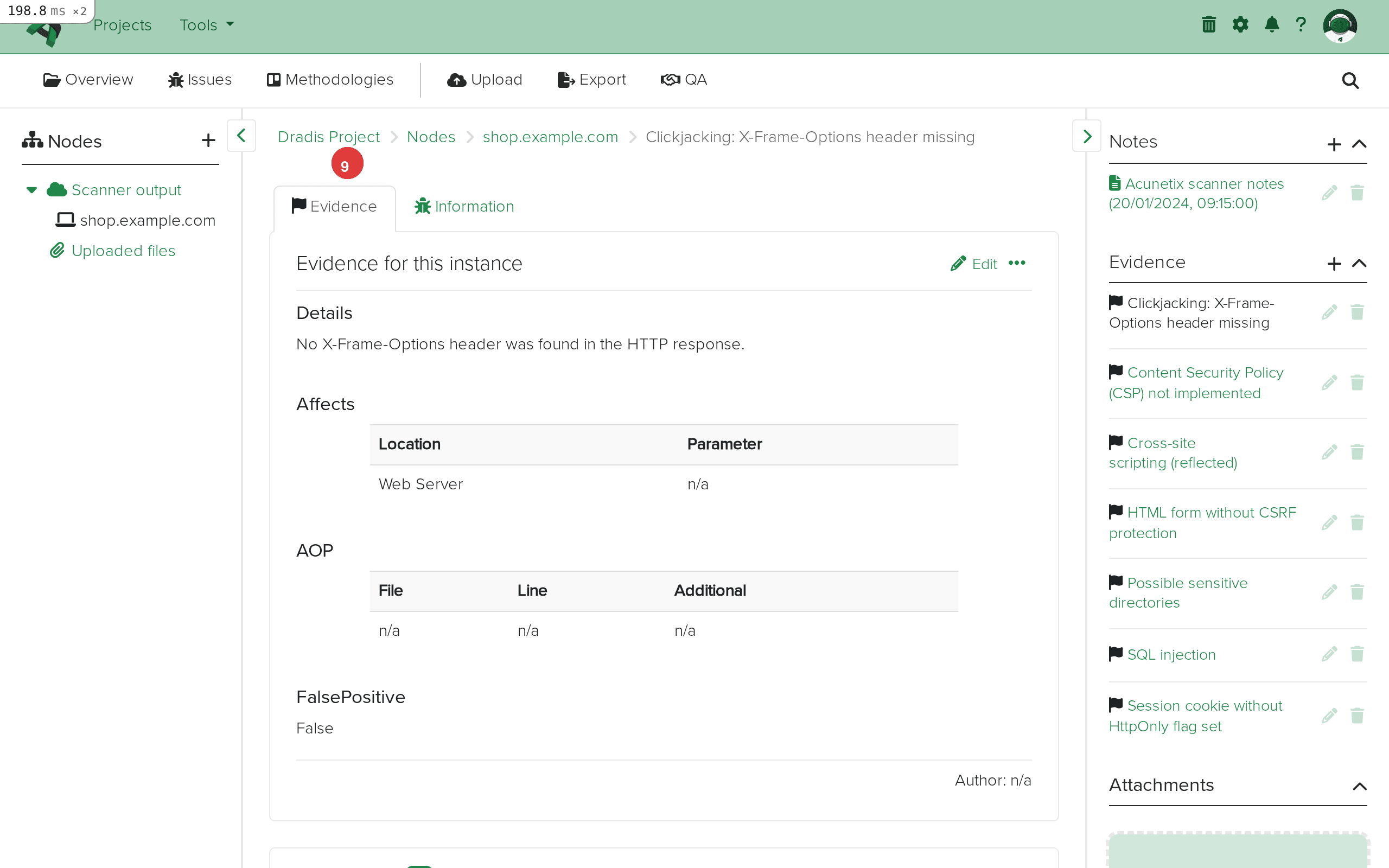1389x868 pixels.
Task: Open the trash icon in top bar
Action: tap(1209, 25)
